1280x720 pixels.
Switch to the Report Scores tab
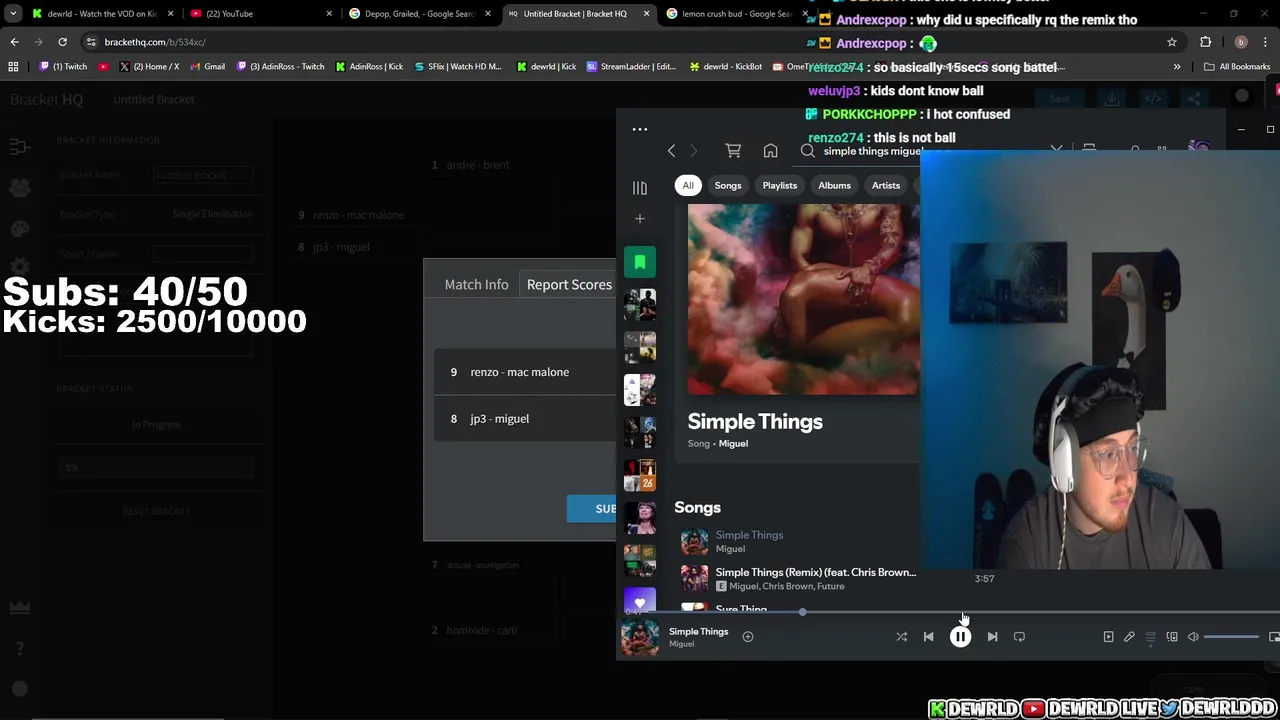569,285
